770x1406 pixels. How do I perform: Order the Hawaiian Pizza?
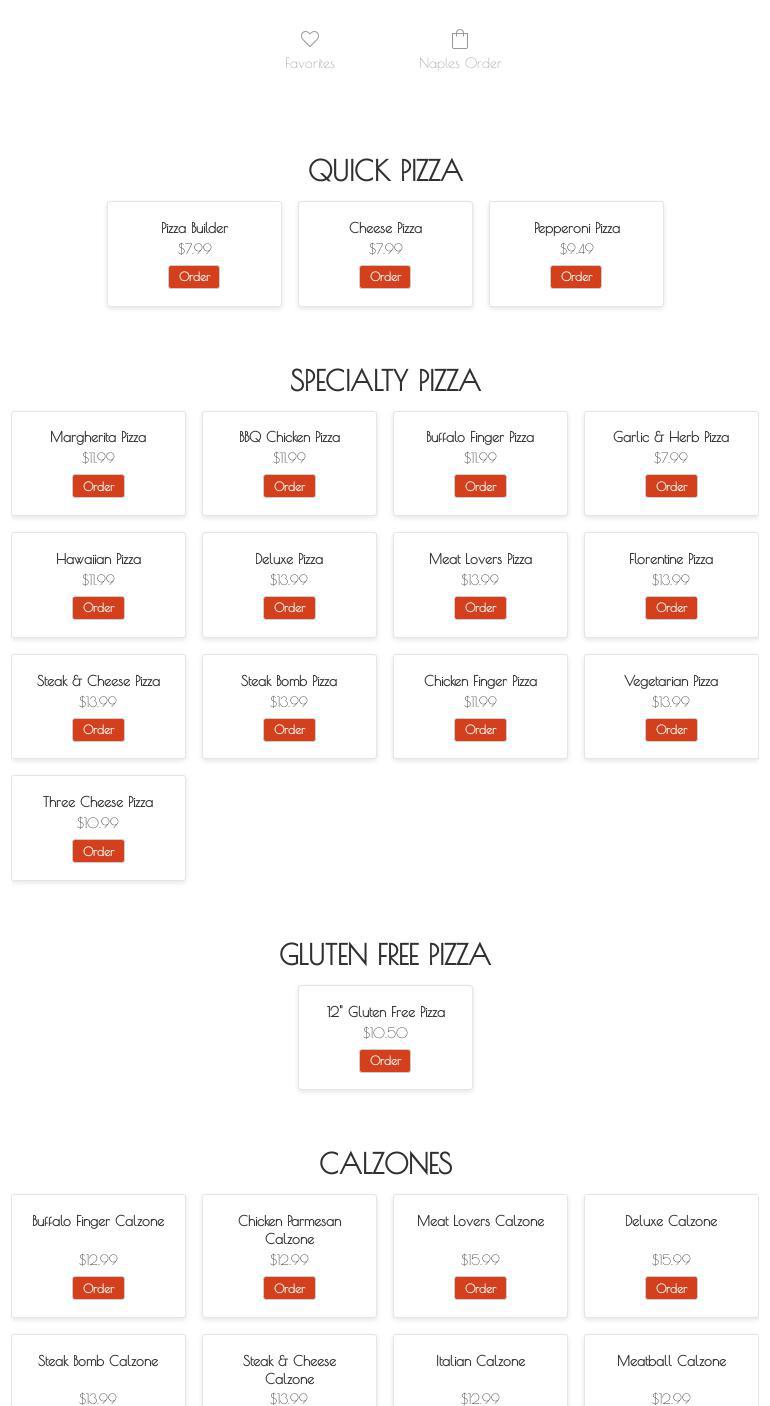tap(98, 608)
